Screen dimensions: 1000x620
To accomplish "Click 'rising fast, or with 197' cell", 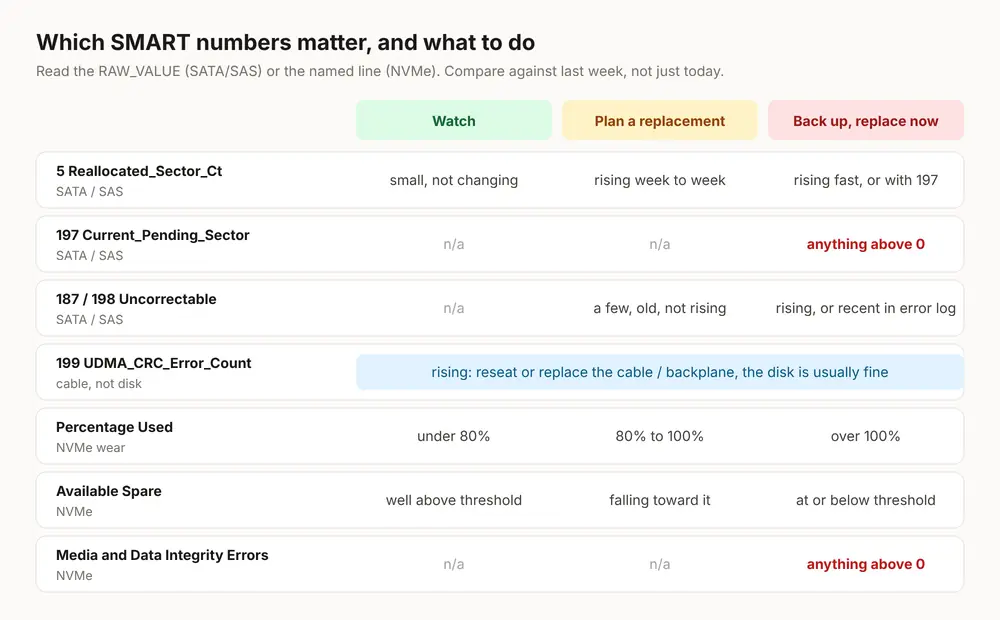I will pos(865,181).
